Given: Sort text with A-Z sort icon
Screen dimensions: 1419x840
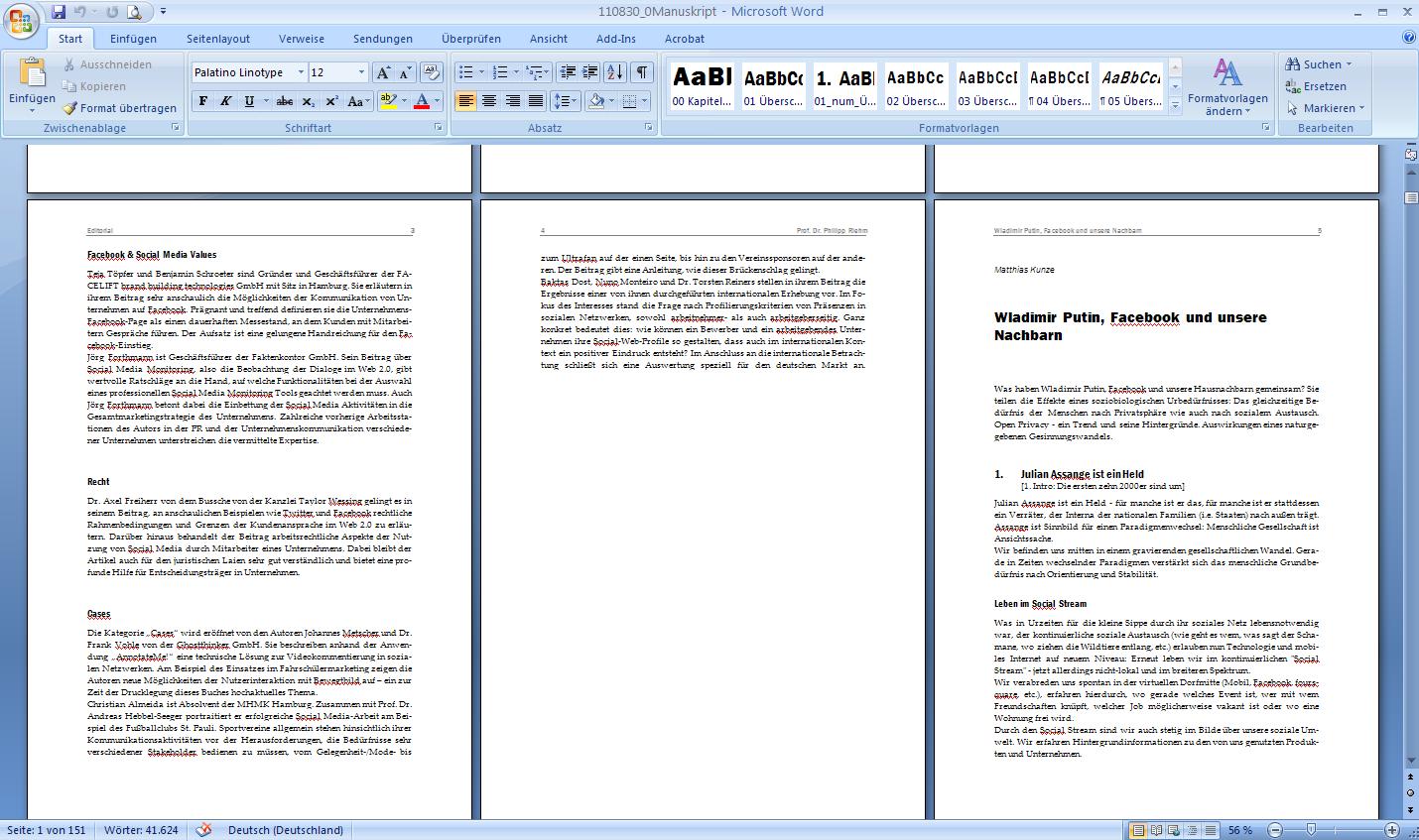Looking at the screenshot, I should point(615,72).
